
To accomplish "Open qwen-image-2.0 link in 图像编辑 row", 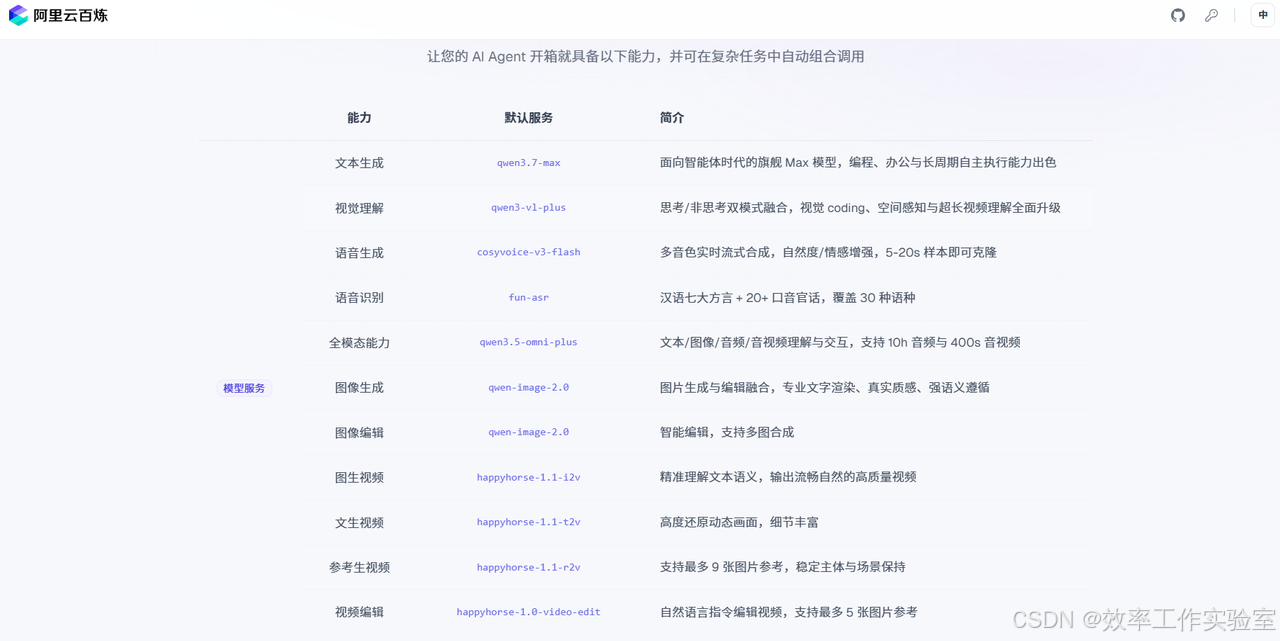I will [x=528, y=432].
